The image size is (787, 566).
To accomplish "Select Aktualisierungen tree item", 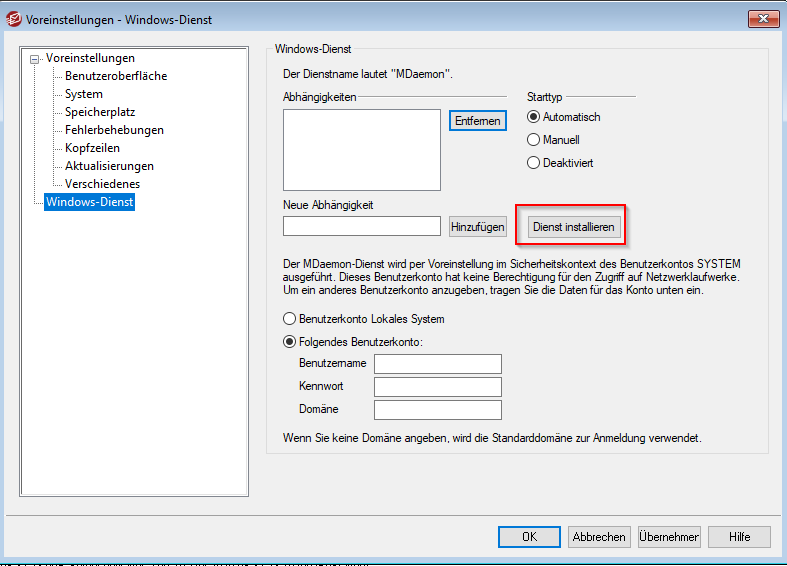I will click(x=109, y=166).
